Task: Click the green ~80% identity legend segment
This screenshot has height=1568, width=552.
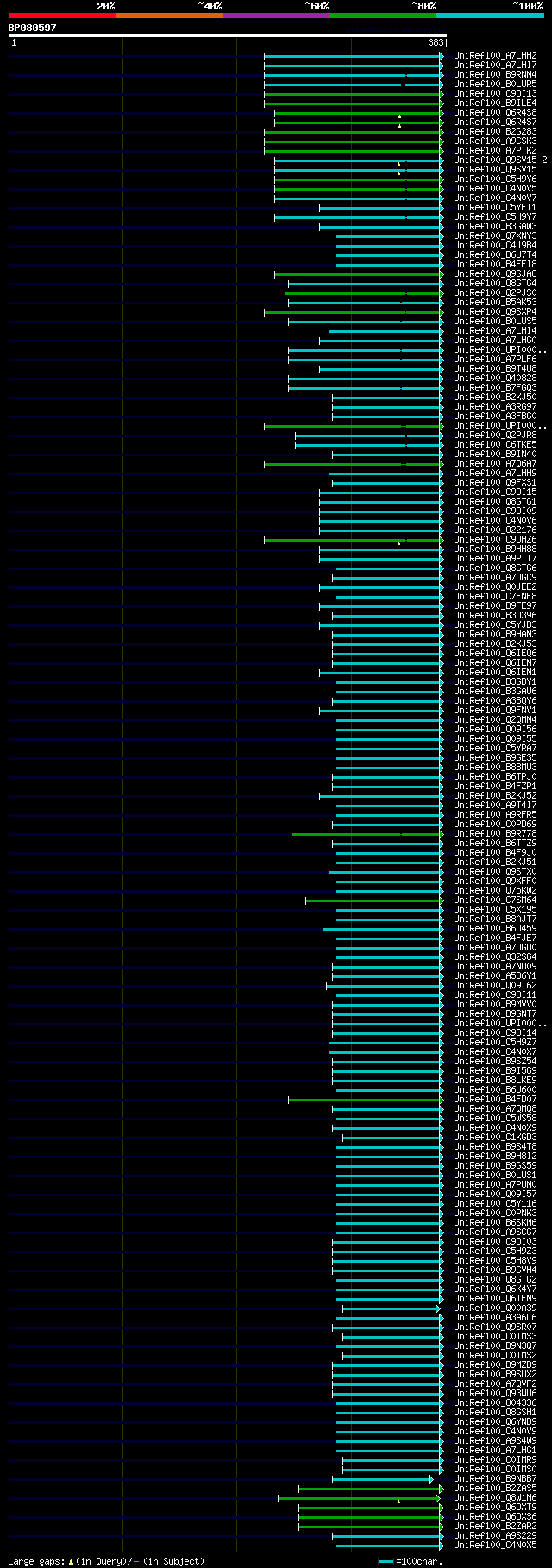Action: (383, 16)
